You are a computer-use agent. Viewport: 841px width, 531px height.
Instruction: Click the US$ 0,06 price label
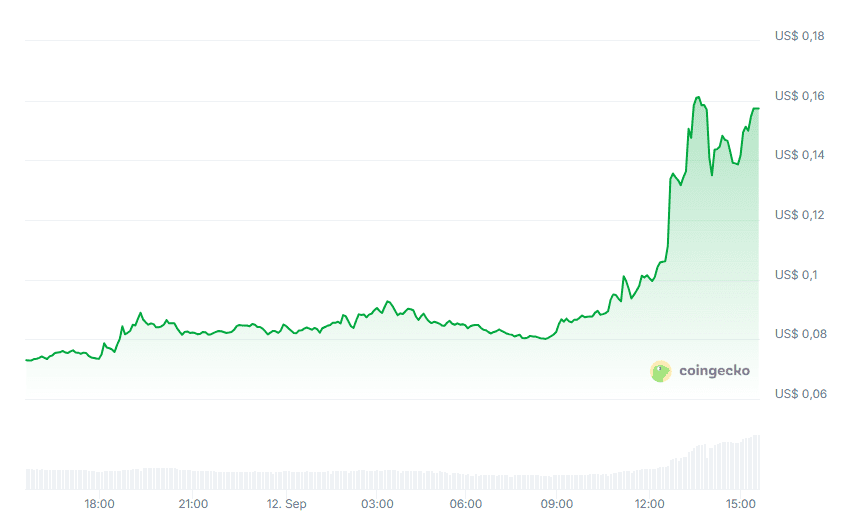click(x=799, y=394)
